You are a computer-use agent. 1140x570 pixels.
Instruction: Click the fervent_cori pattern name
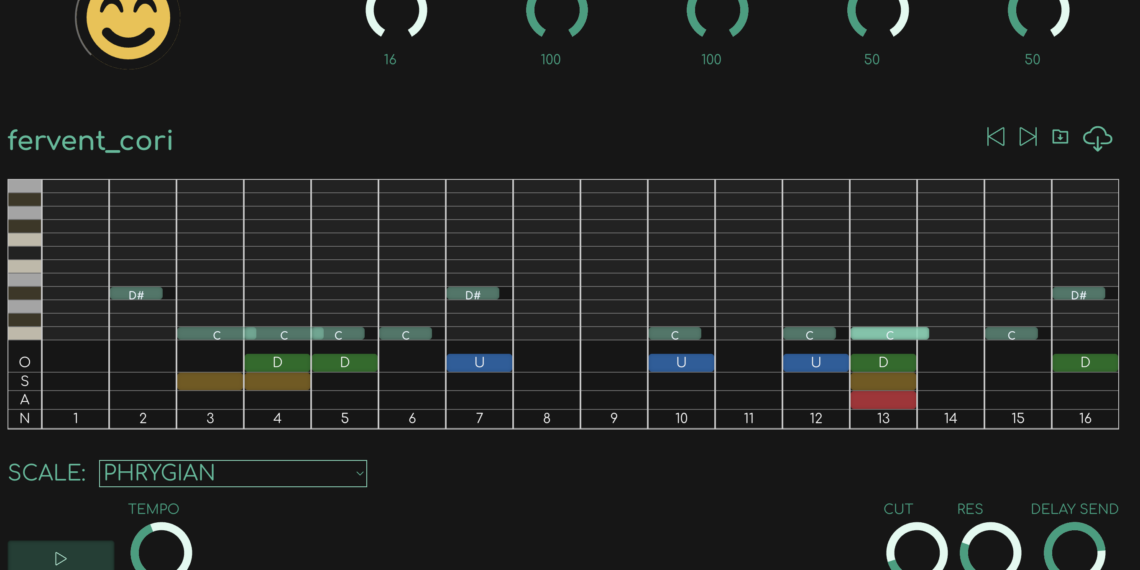(90, 140)
